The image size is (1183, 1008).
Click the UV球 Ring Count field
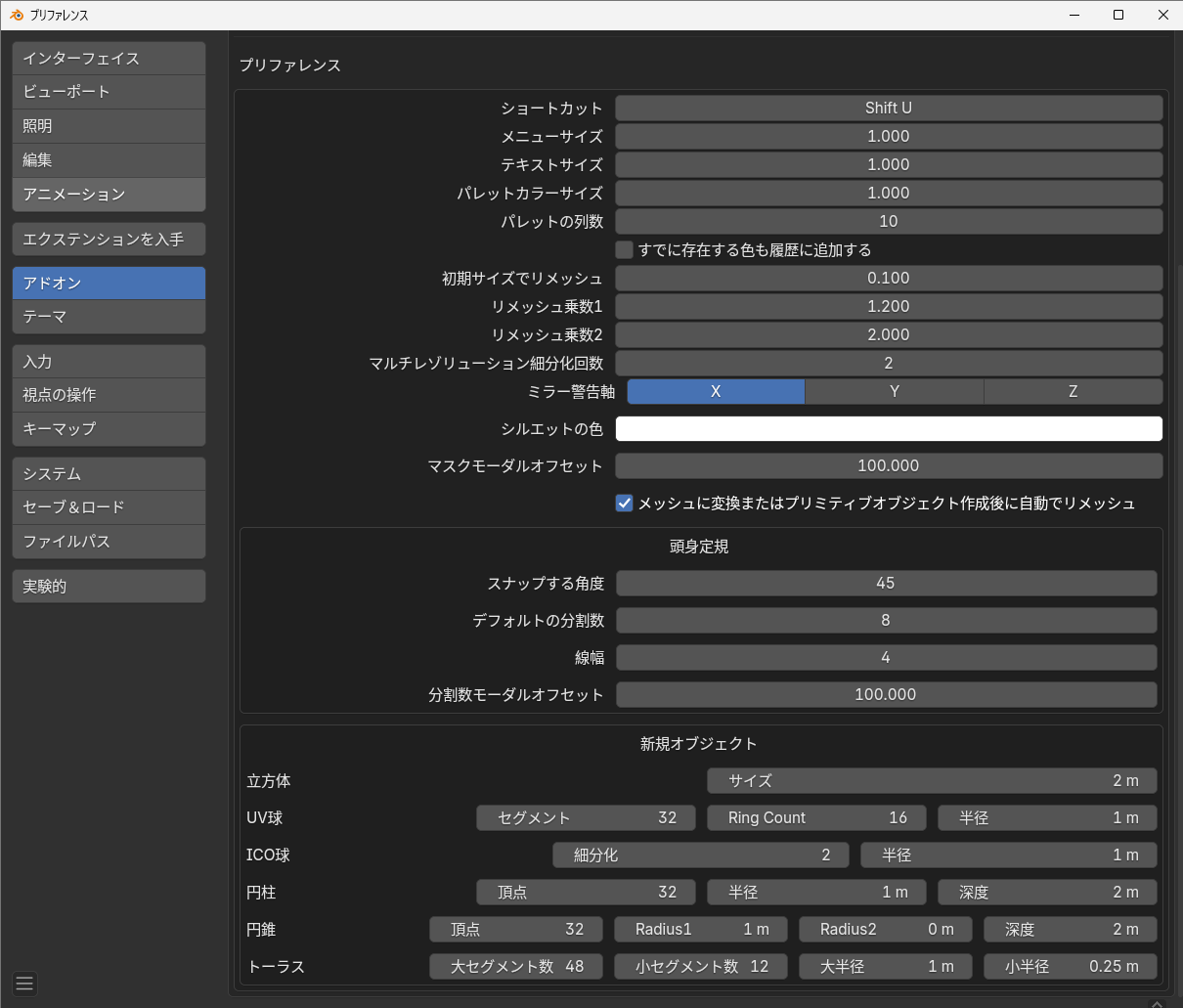click(x=816, y=818)
